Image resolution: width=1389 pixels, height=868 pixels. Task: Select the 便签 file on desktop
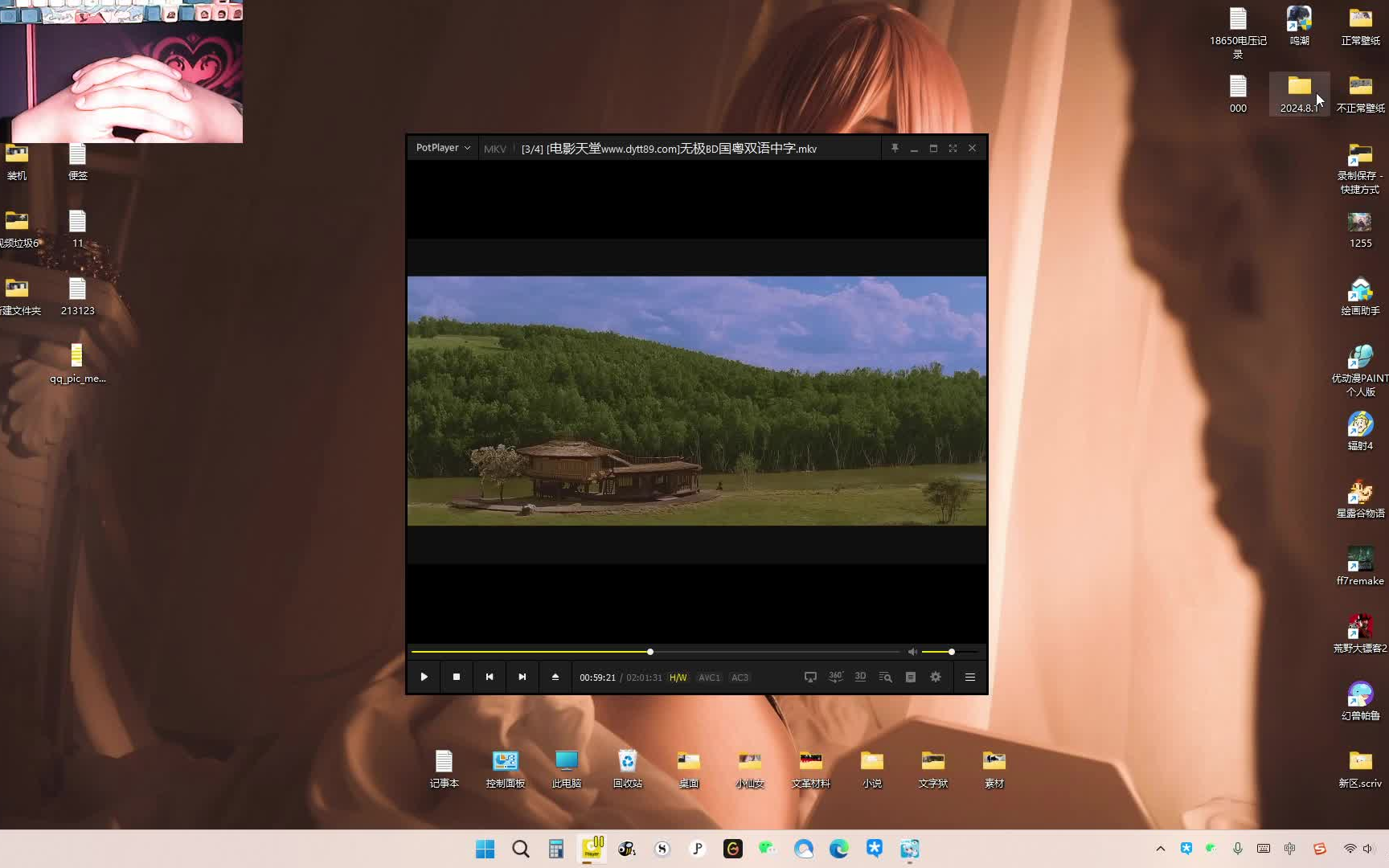[77, 162]
